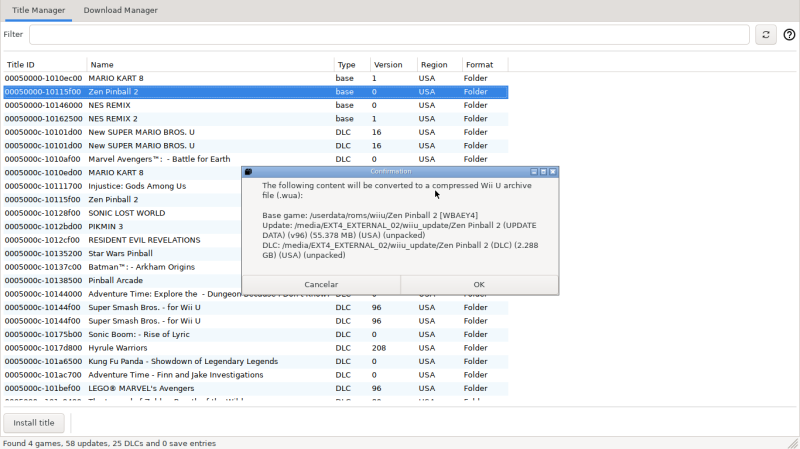Click Title ID 0005000c-1010ed00
Screen dimensions: 800x449
pyautogui.click(x=43, y=172)
